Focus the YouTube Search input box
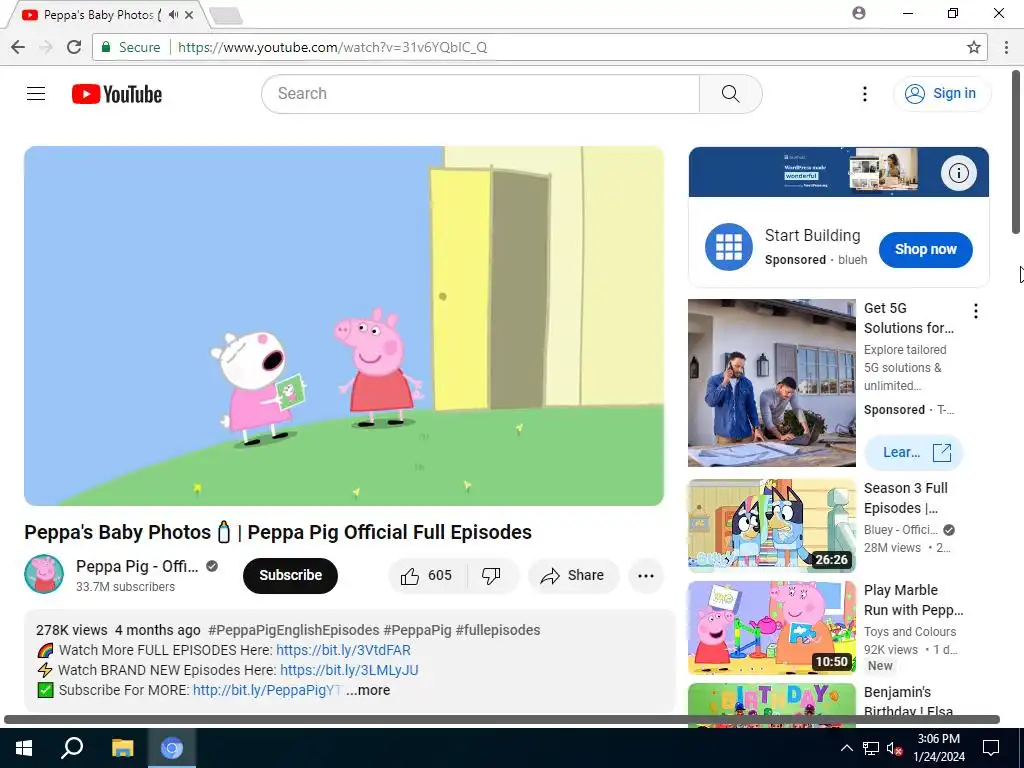This screenshot has height=768, width=1024. 481,94
